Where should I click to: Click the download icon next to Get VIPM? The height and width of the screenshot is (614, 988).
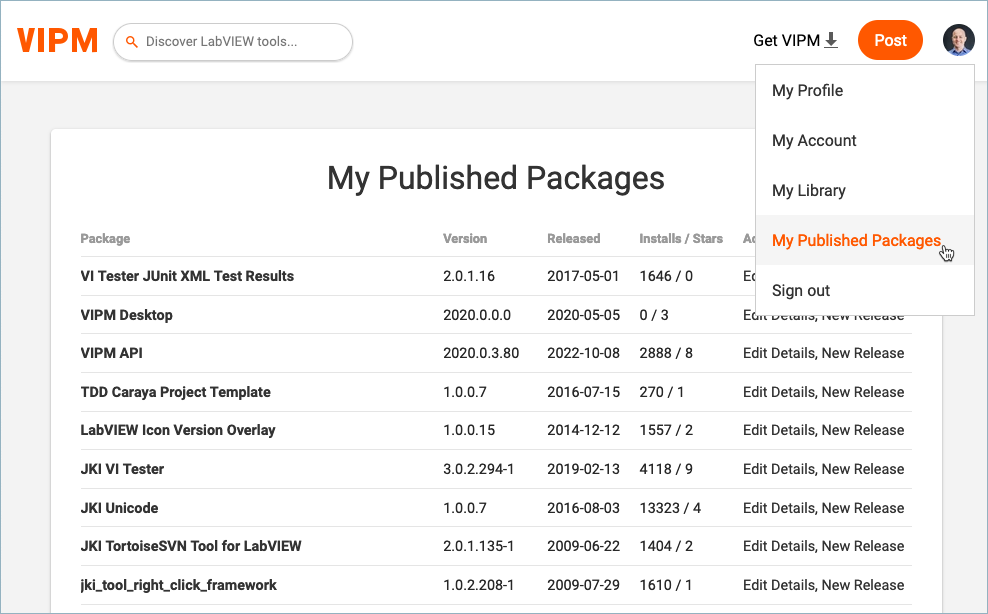[830, 40]
